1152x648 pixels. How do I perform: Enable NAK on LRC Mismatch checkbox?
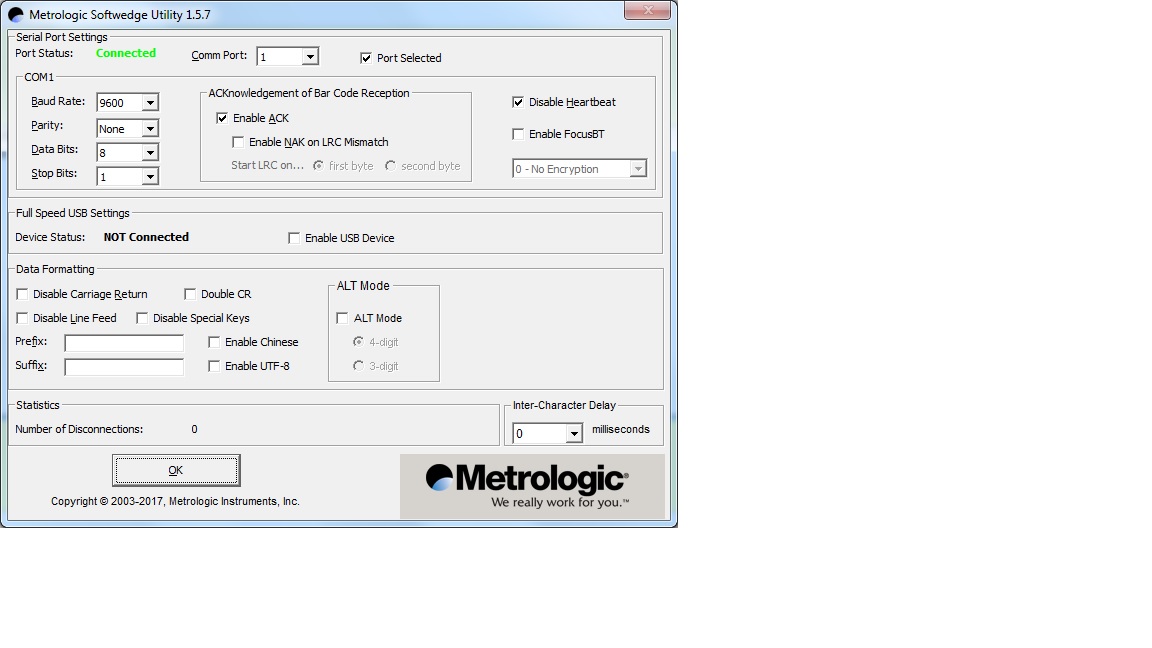coord(238,143)
